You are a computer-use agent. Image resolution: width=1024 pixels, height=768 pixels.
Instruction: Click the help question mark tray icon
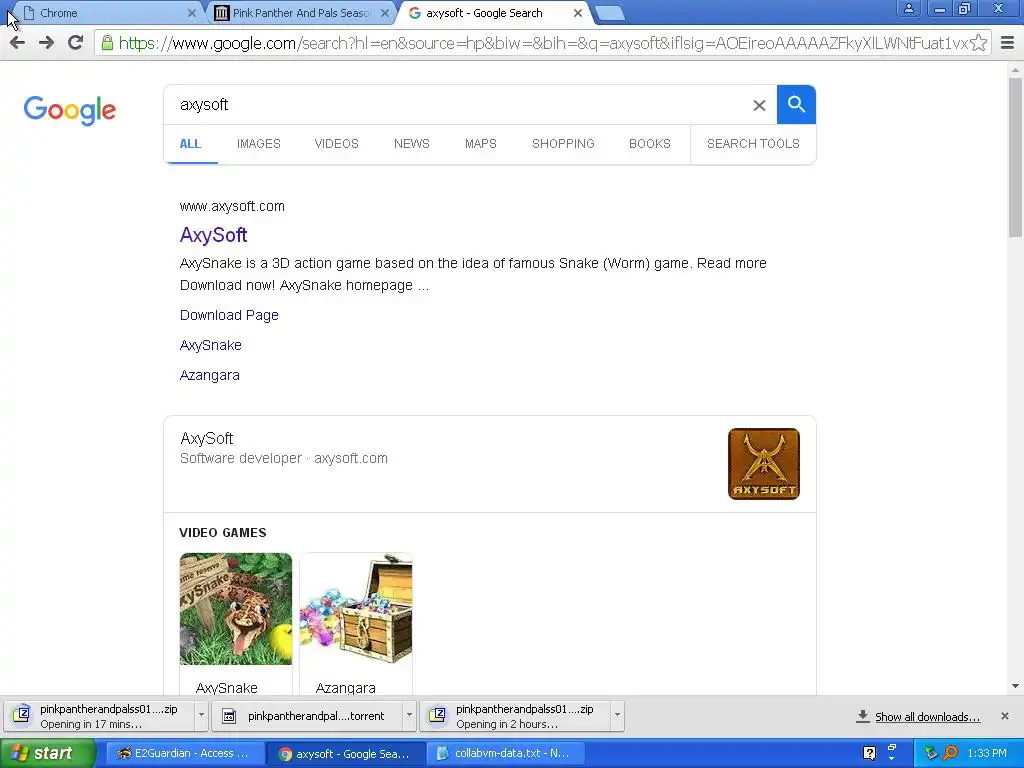[x=869, y=753]
